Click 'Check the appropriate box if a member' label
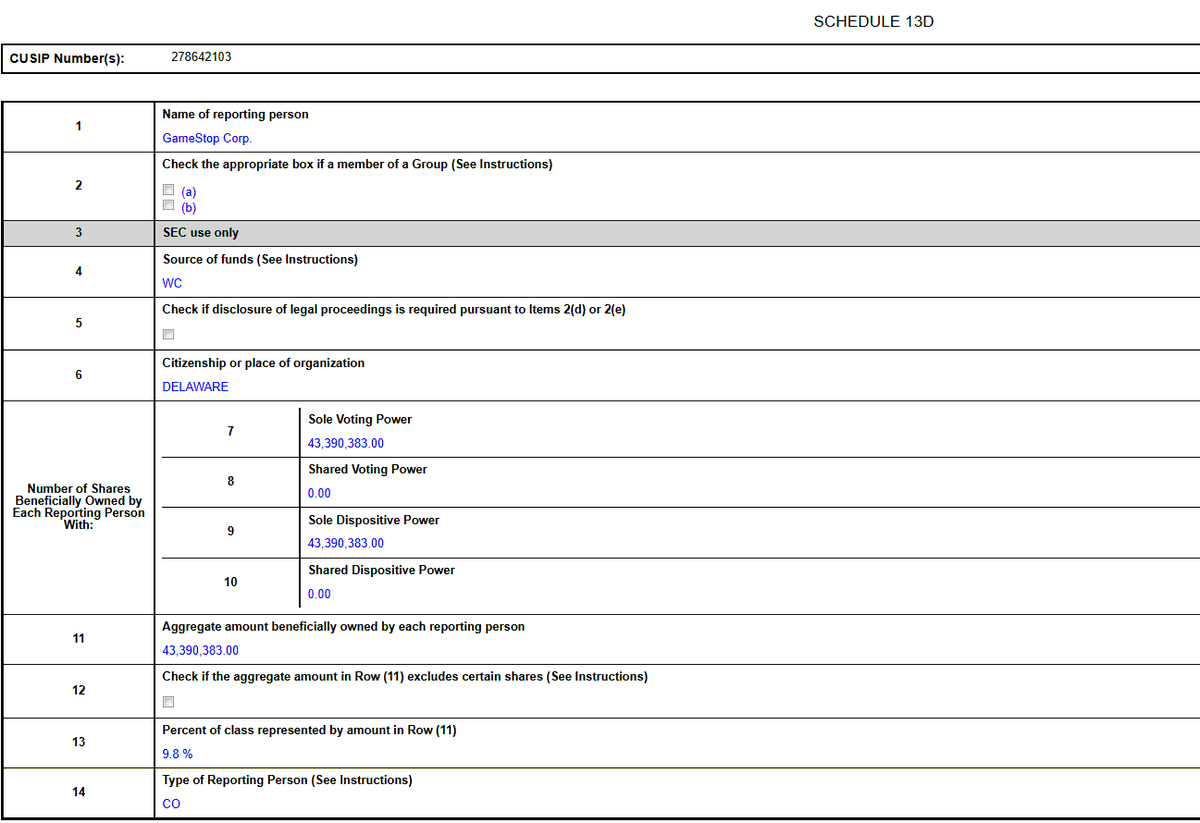Viewport: 1200px width, 823px height. (x=357, y=164)
